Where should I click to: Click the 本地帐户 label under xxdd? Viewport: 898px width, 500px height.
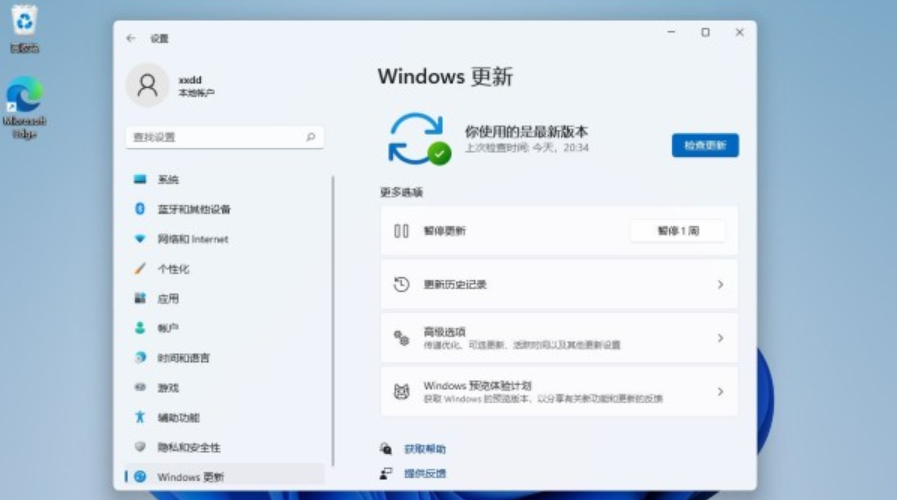196,93
